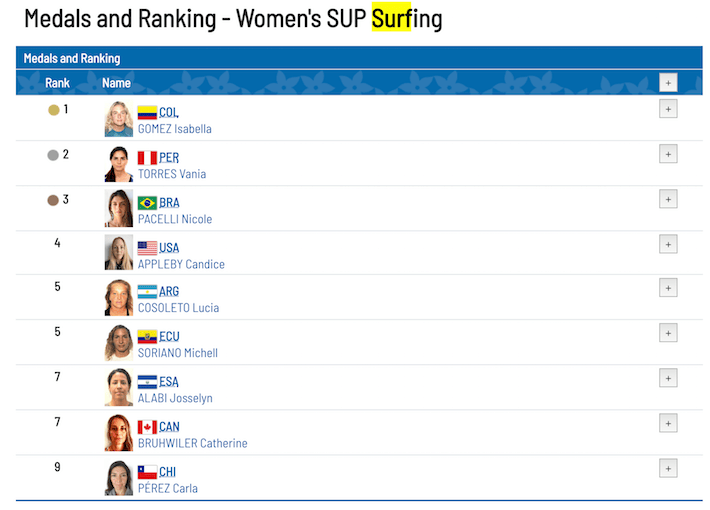Expand all rows using header plus button
Viewport: 710px width, 510px height.
pos(668,83)
